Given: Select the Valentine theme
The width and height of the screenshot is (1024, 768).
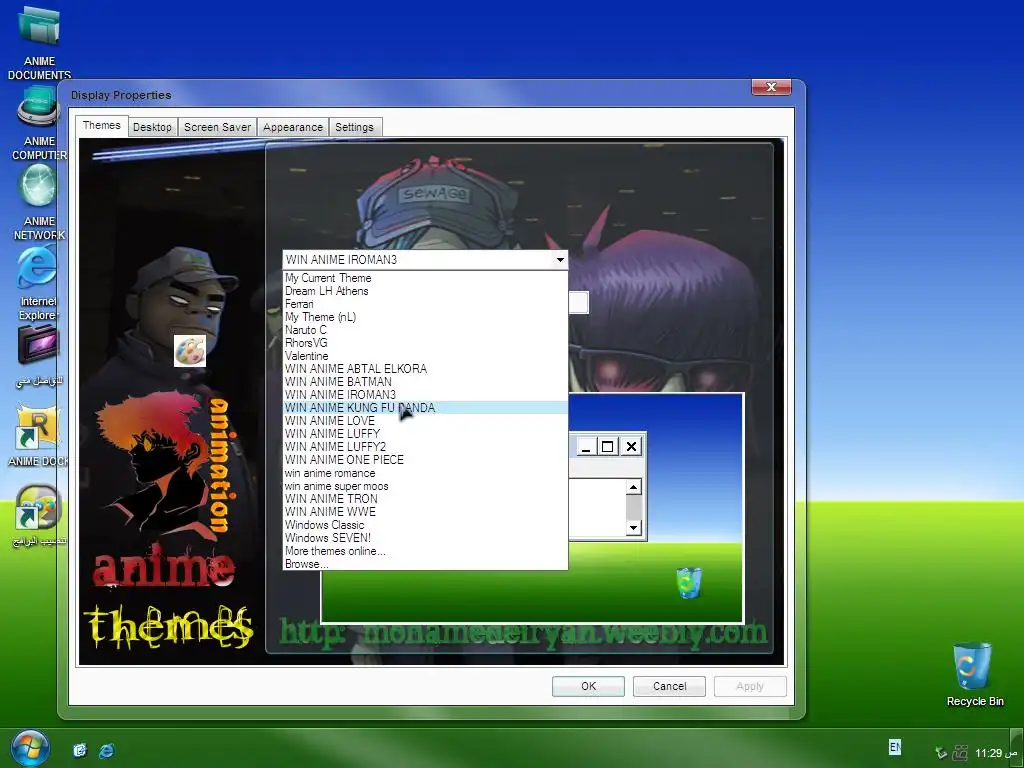Looking at the screenshot, I should tap(425, 356).
